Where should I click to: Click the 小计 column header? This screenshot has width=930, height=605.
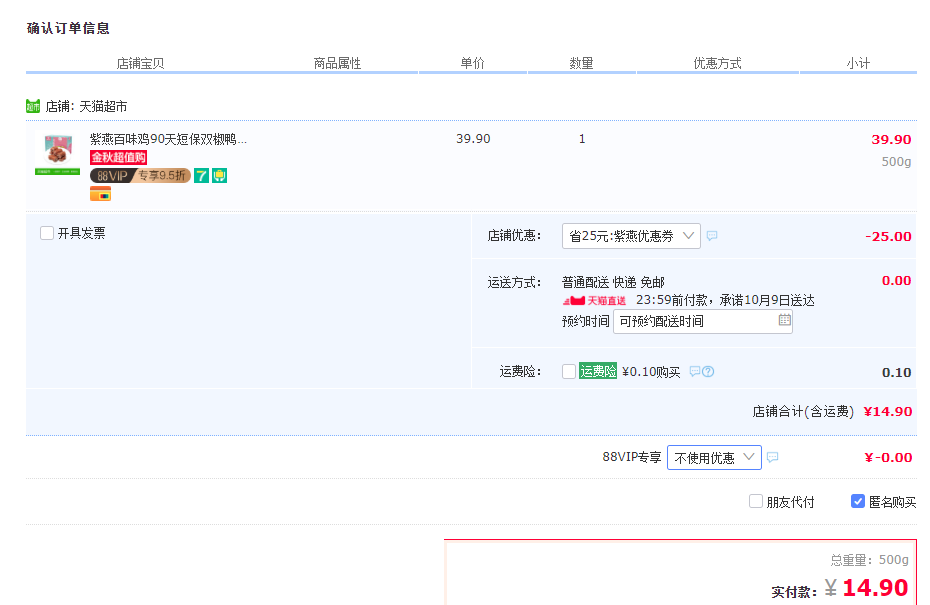click(x=858, y=63)
